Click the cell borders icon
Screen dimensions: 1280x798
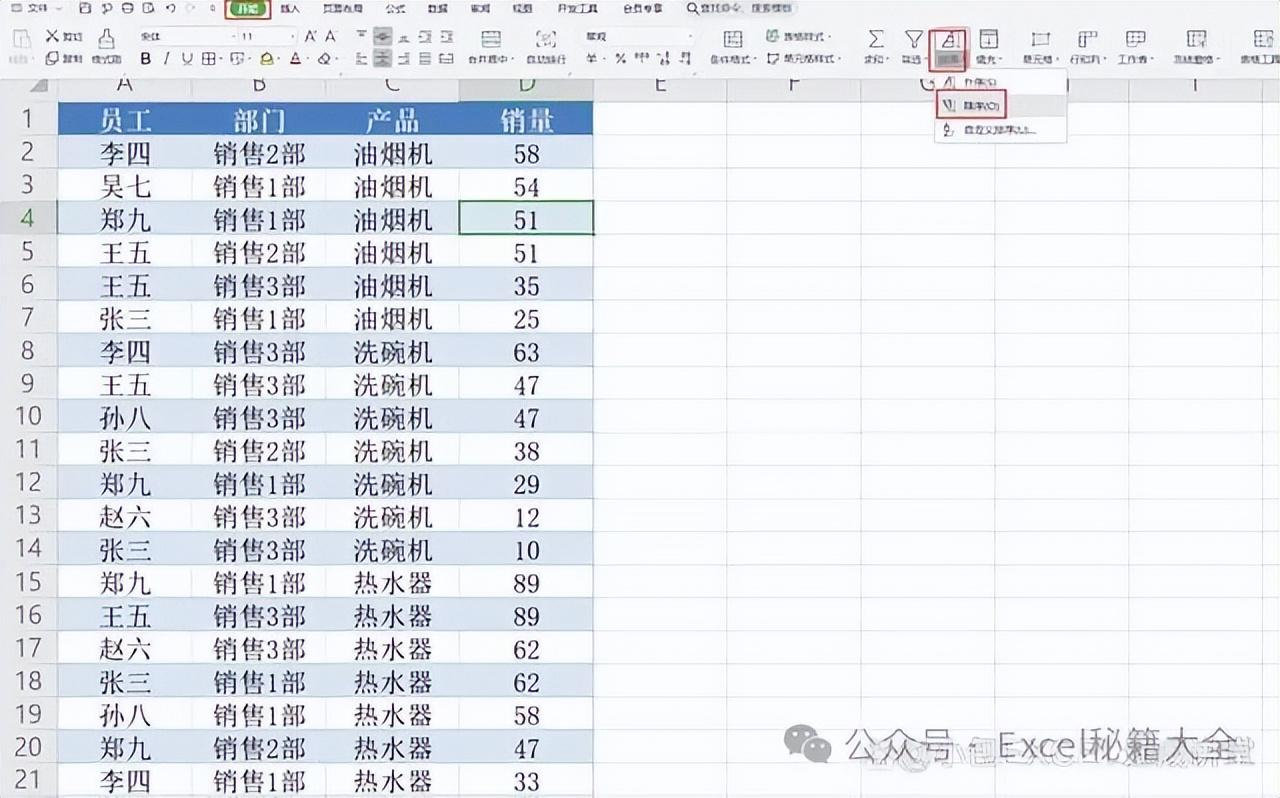pyautogui.click(x=208, y=59)
